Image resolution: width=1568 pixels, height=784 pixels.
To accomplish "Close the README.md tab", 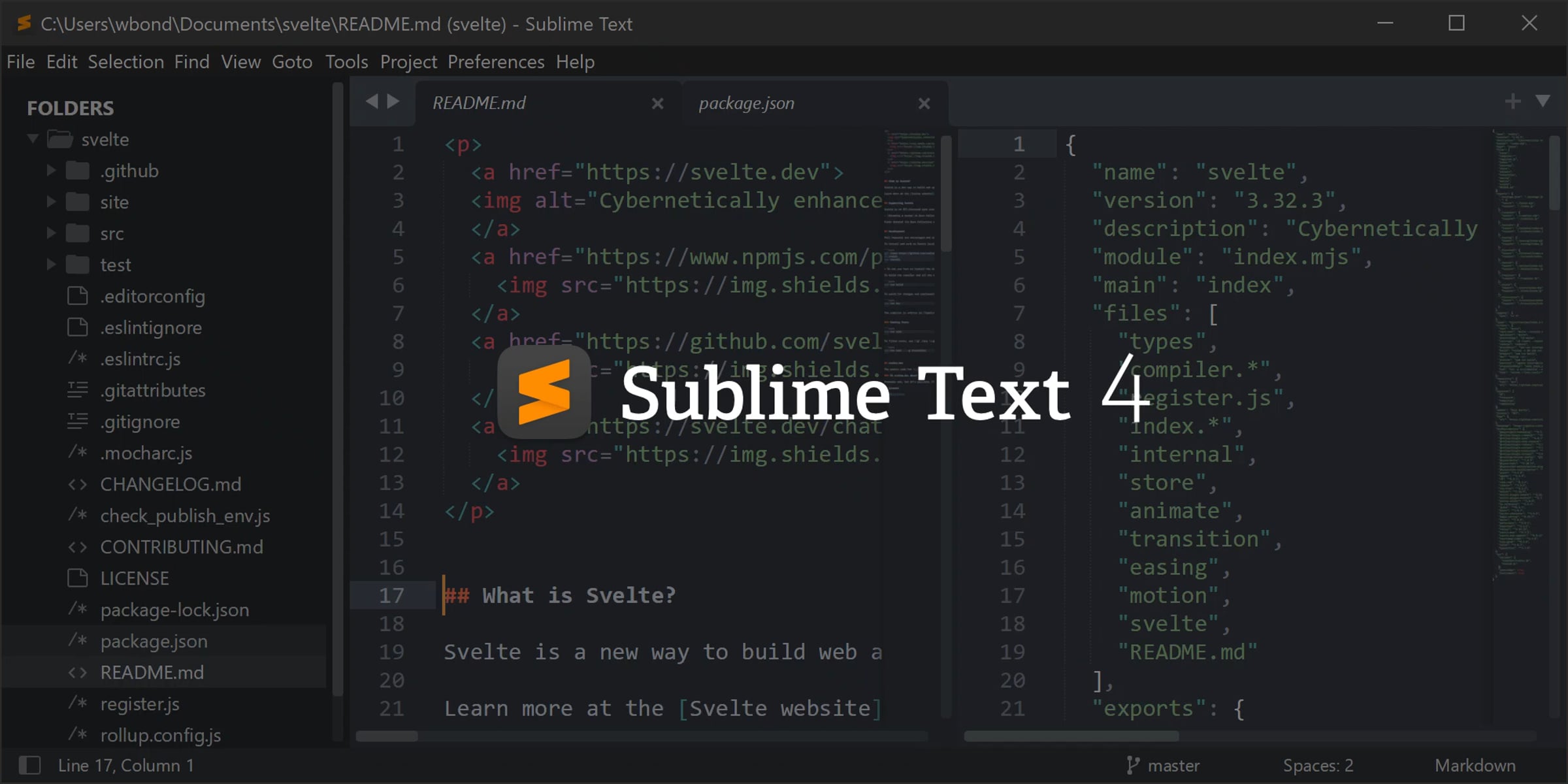I will 657,103.
